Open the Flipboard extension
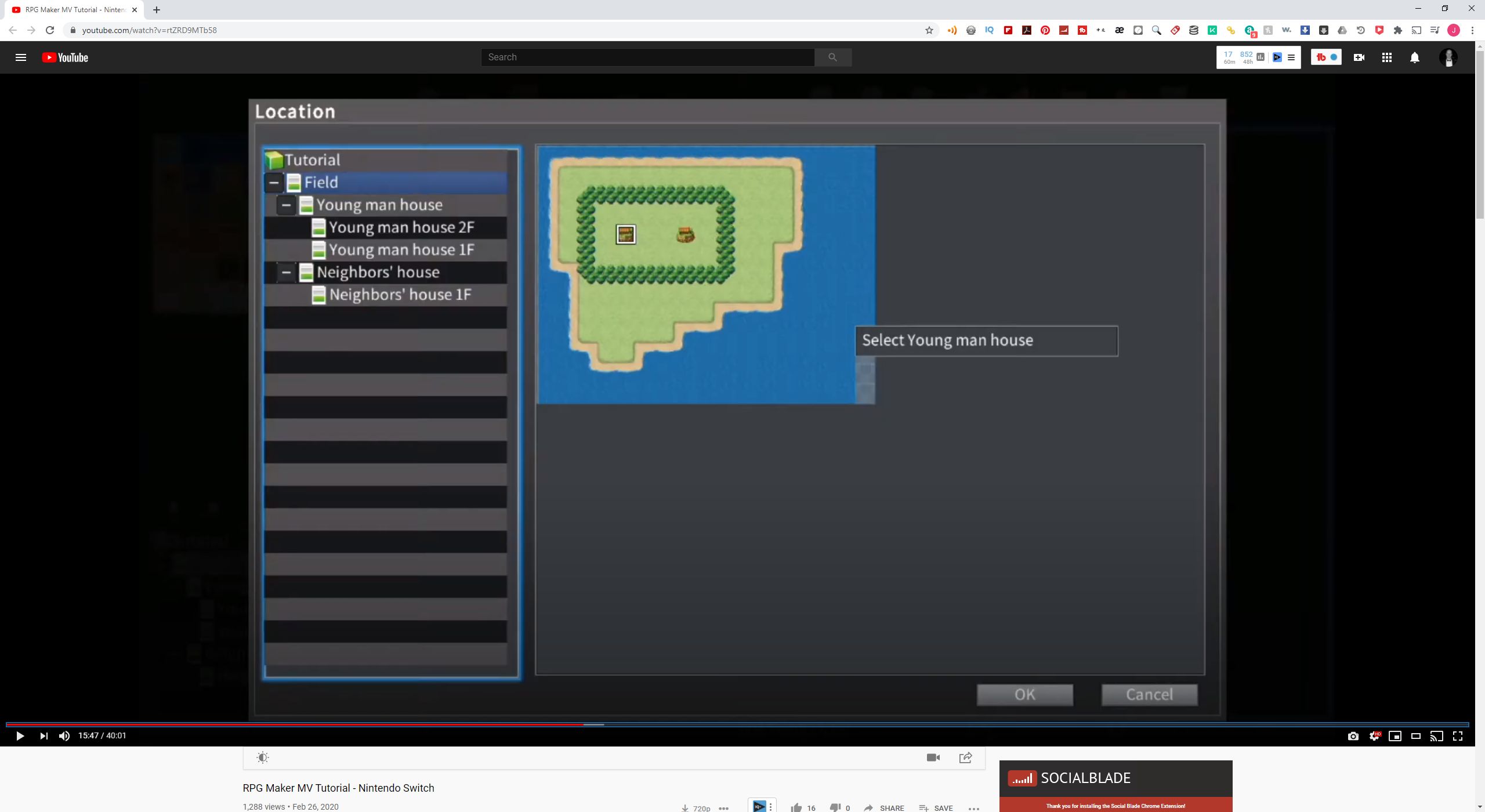The image size is (1485, 812). tap(1008, 30)
